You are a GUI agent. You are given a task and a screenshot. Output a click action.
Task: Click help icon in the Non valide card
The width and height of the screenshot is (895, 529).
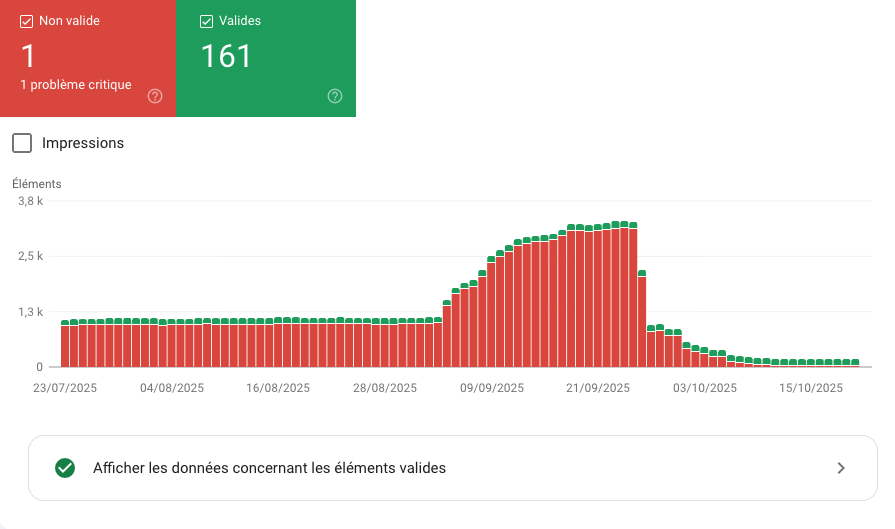click(155, 97)
